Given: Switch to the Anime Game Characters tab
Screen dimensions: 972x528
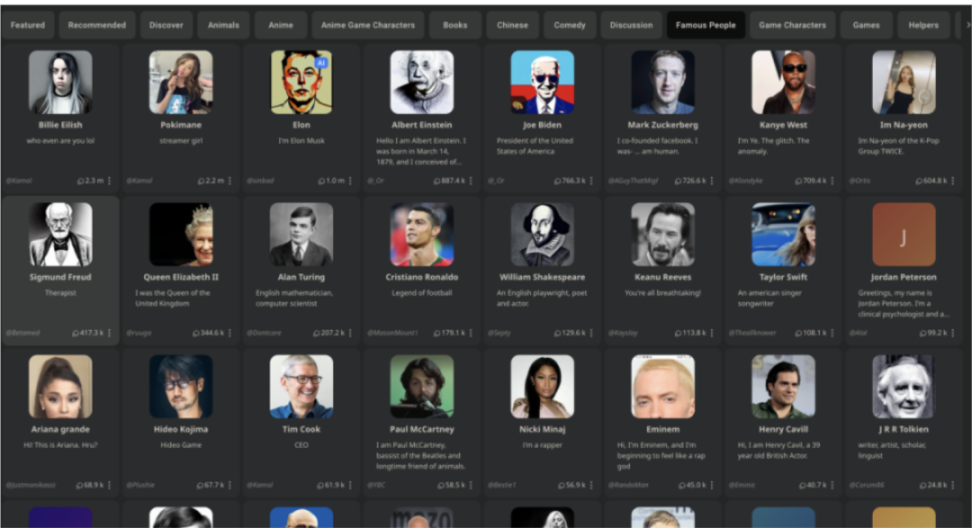Looking at the screenshot, I should [368, 25].
